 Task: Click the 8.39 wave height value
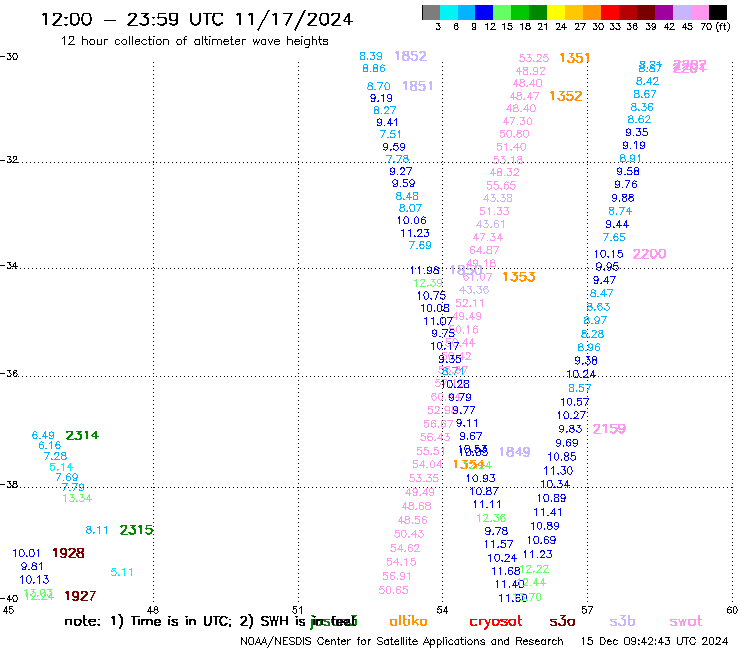point(371,56)
